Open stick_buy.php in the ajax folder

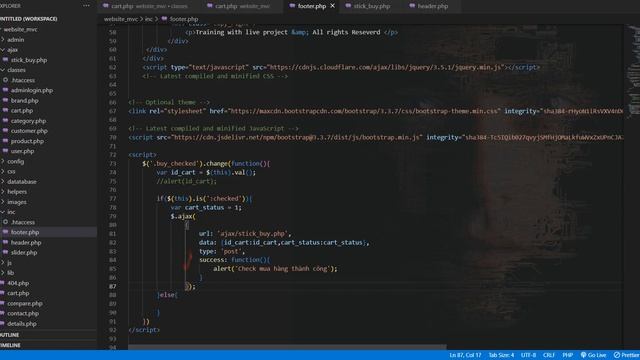coord(29,60)
